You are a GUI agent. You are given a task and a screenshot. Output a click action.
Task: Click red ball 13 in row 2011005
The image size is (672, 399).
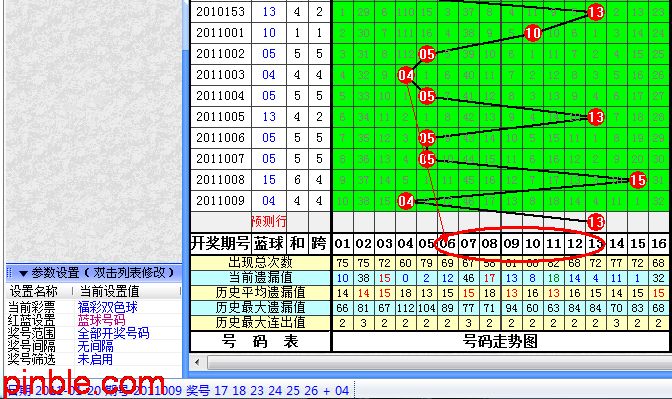pyautogui.click(x=595, y=117)
